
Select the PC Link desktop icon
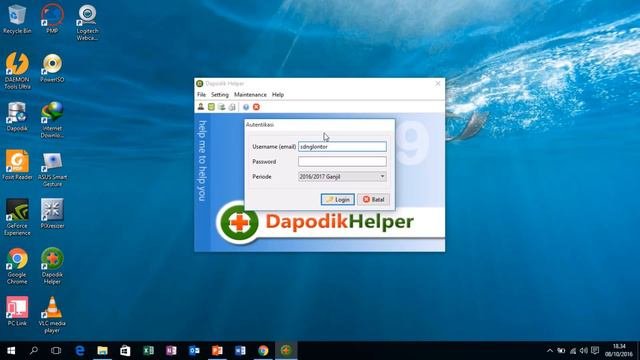click(x=17, y=311)
